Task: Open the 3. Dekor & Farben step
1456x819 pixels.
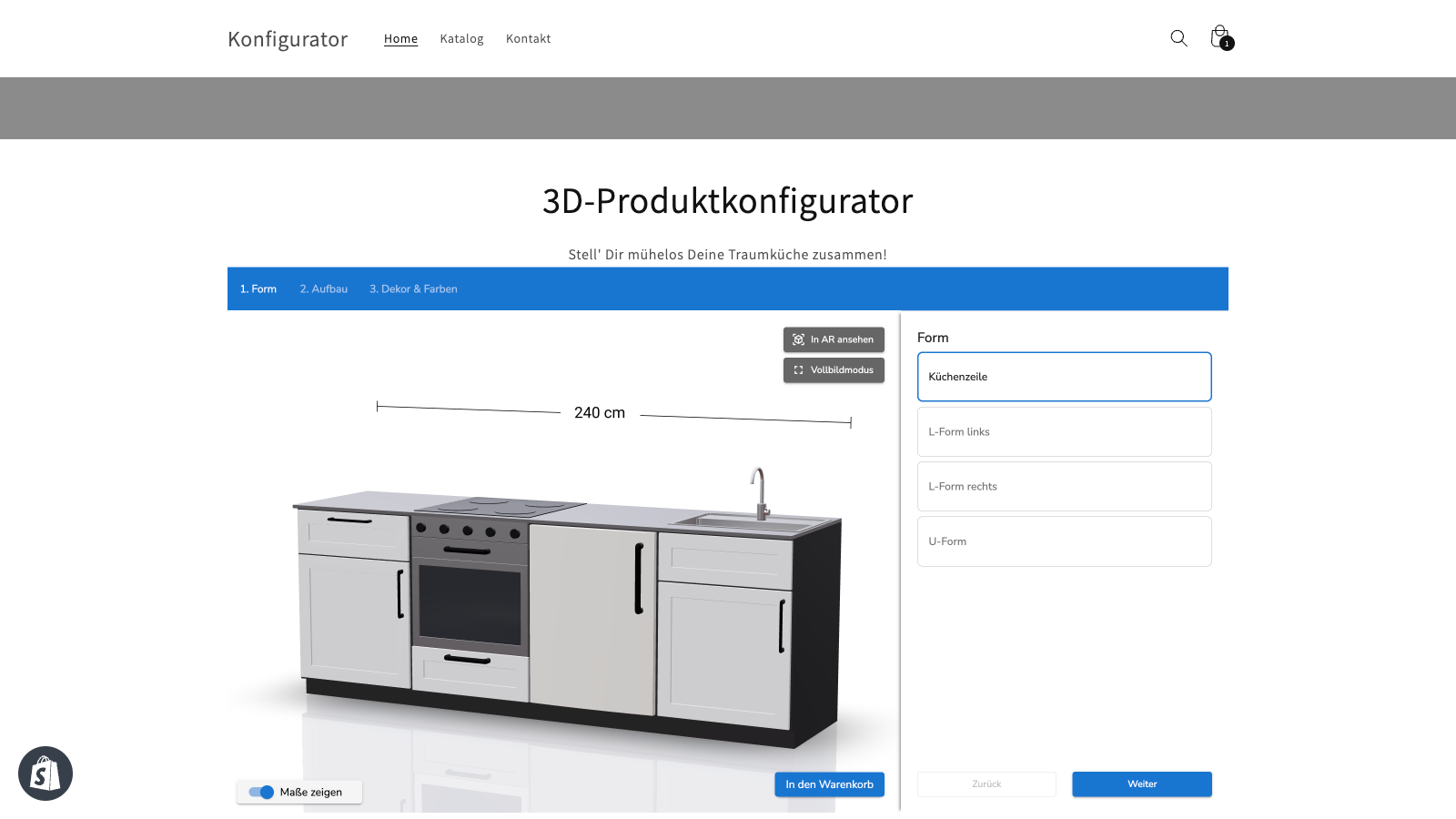Action: [x=413, y=289]
